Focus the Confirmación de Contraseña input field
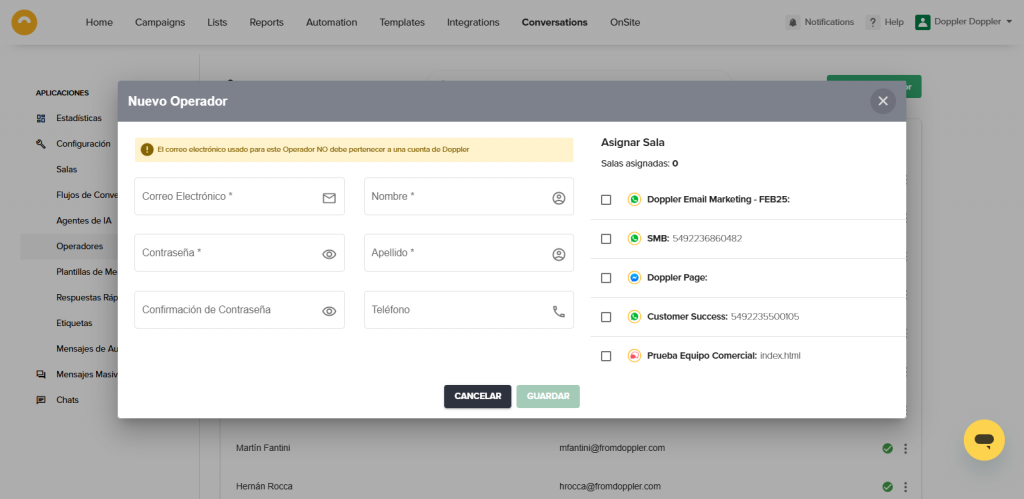Image resolution: width=1024 pixels, height=499 pixels. (239, 310)
